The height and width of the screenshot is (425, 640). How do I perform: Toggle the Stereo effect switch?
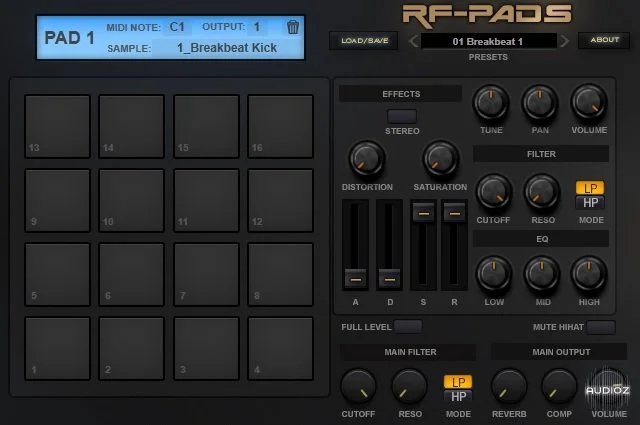pyautogui.click(x=402, y=116)
